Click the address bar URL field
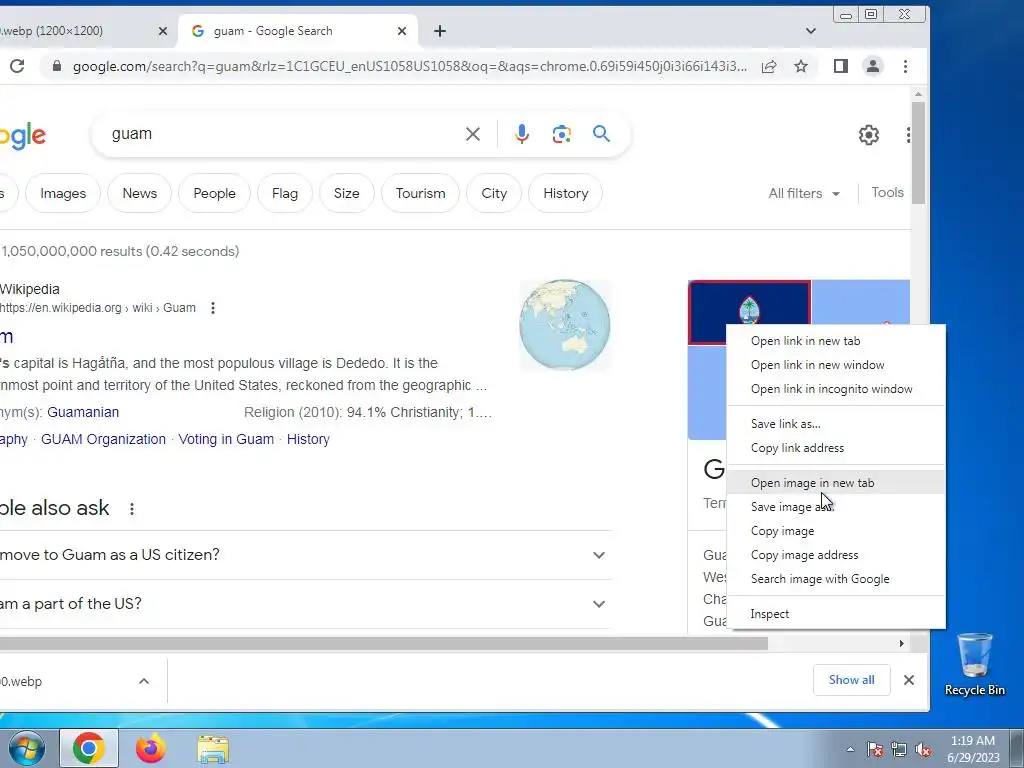 coord(409,66)
